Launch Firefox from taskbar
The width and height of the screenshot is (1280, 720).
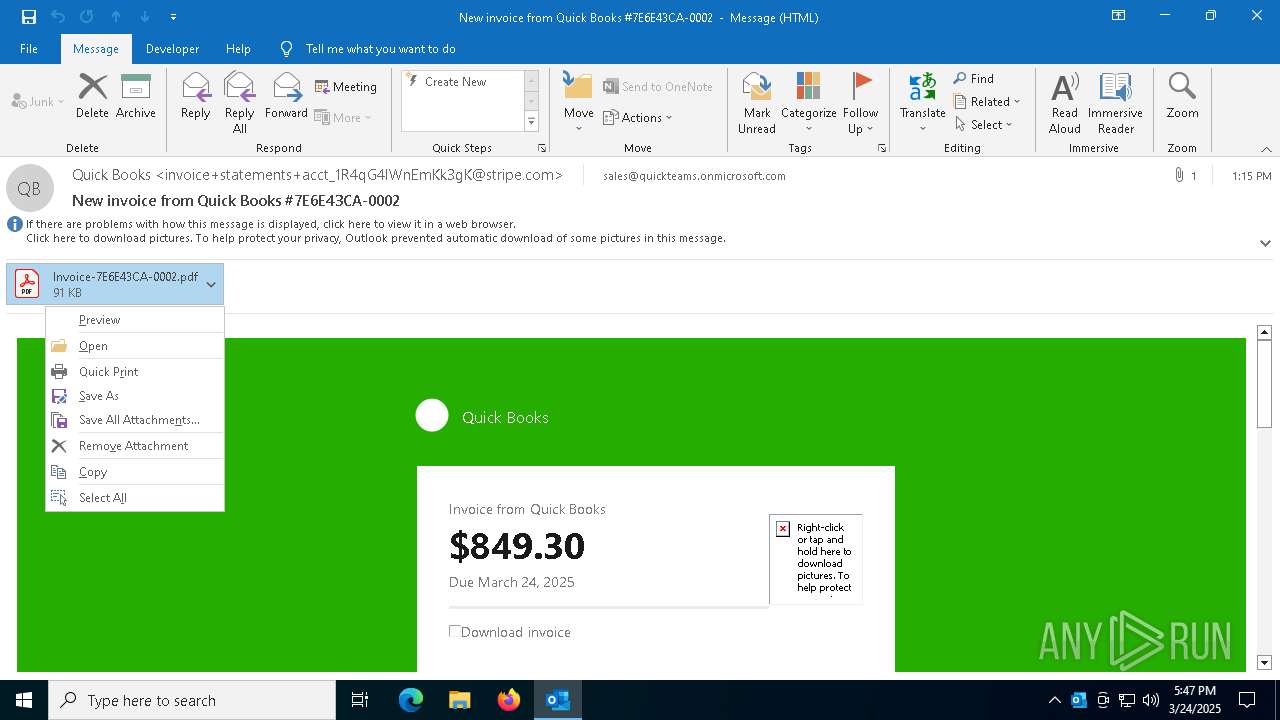click(x=509, y=700)
